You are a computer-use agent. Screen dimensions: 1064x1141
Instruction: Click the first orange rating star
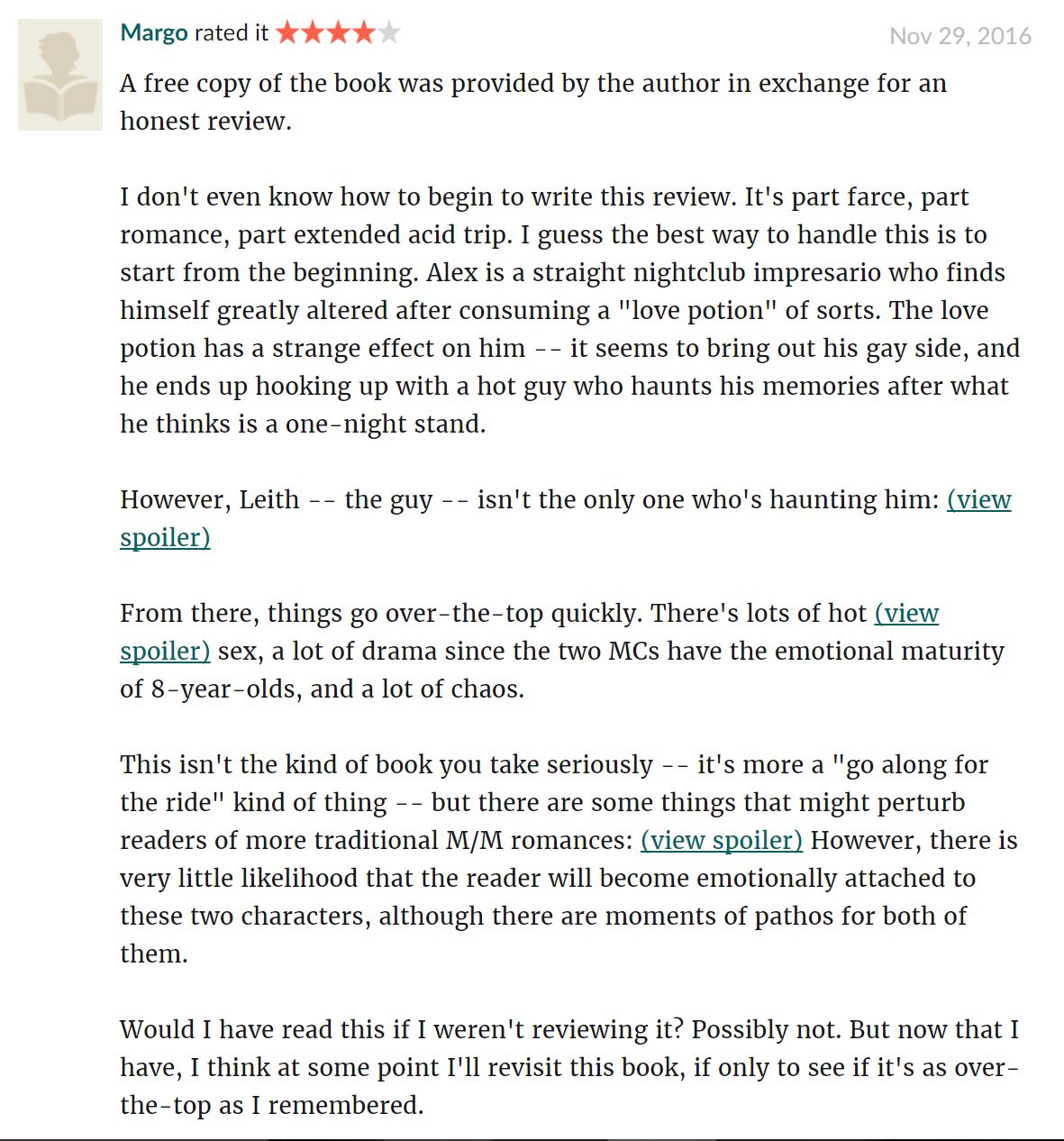[287, 33]
